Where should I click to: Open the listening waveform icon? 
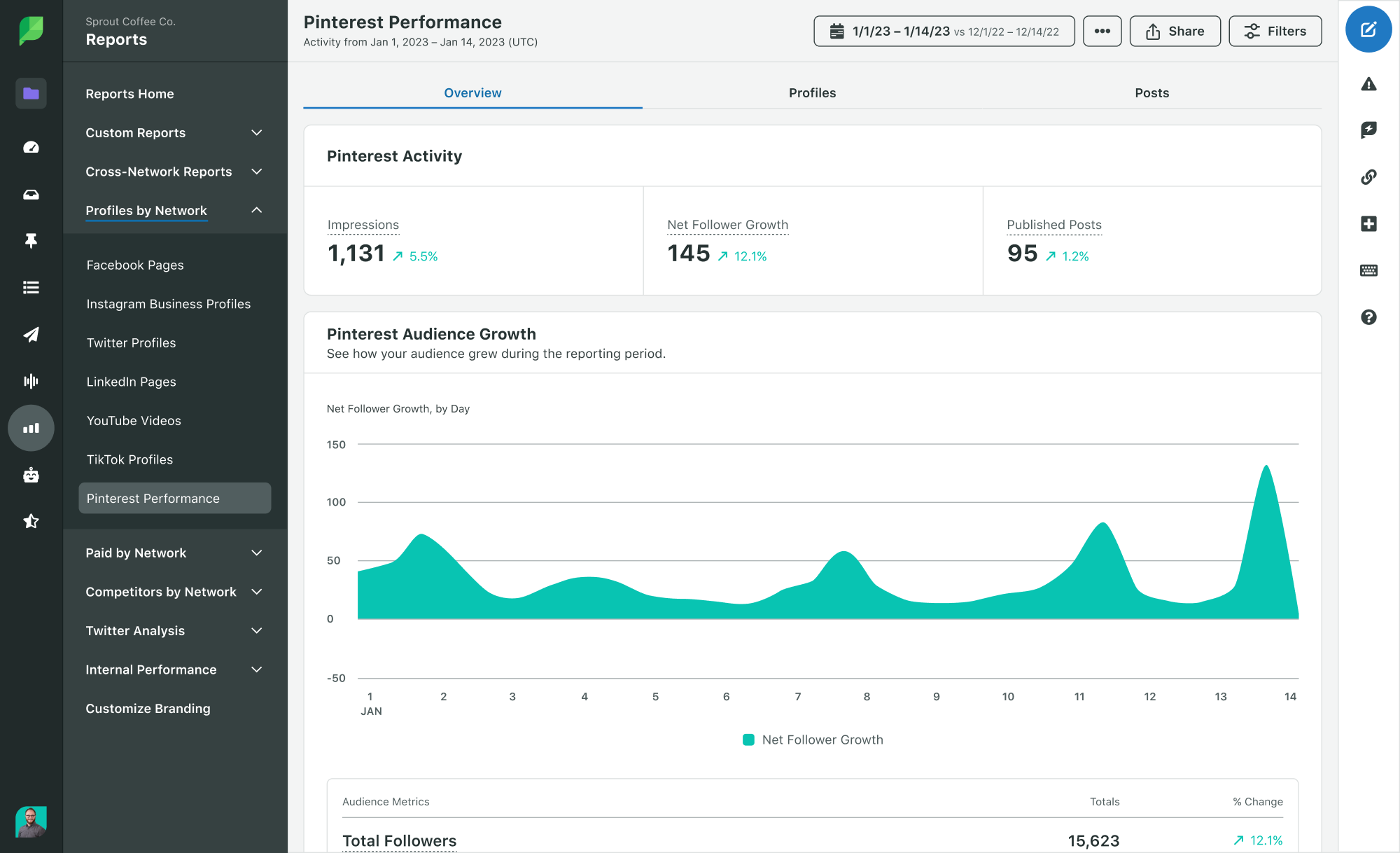[31, 381]
